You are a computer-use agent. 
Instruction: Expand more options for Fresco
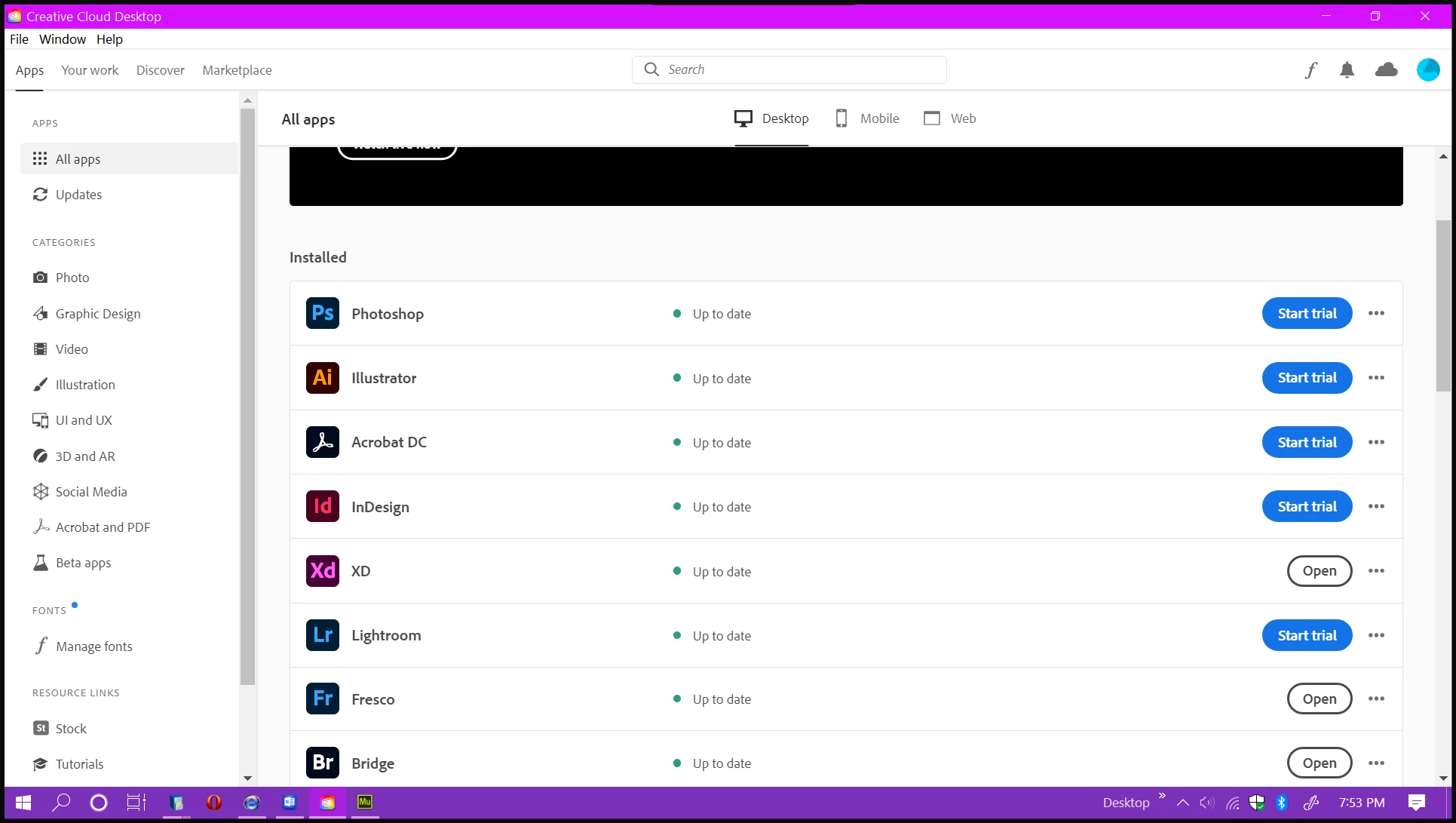[x=1376, y=699]
